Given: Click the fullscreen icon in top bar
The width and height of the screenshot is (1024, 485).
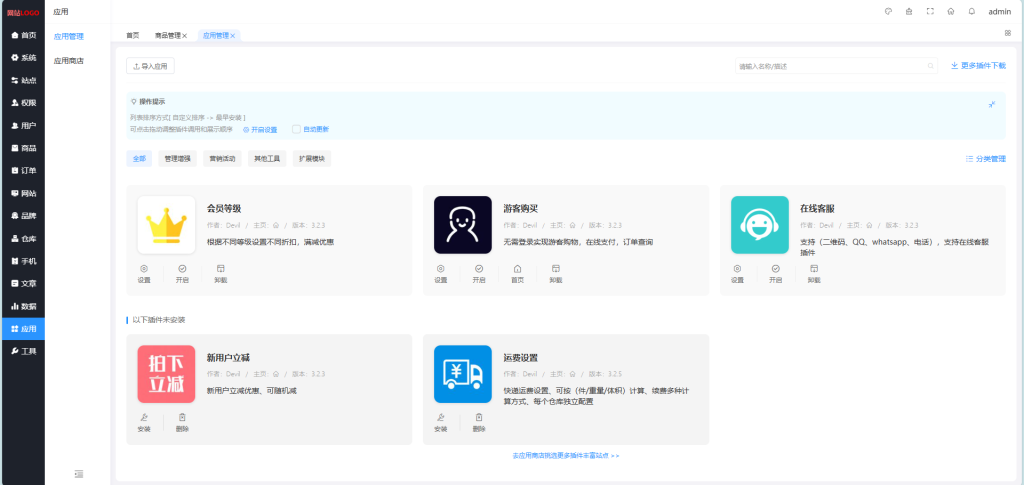Looking at the screenshot, I should tap(930, 12).
